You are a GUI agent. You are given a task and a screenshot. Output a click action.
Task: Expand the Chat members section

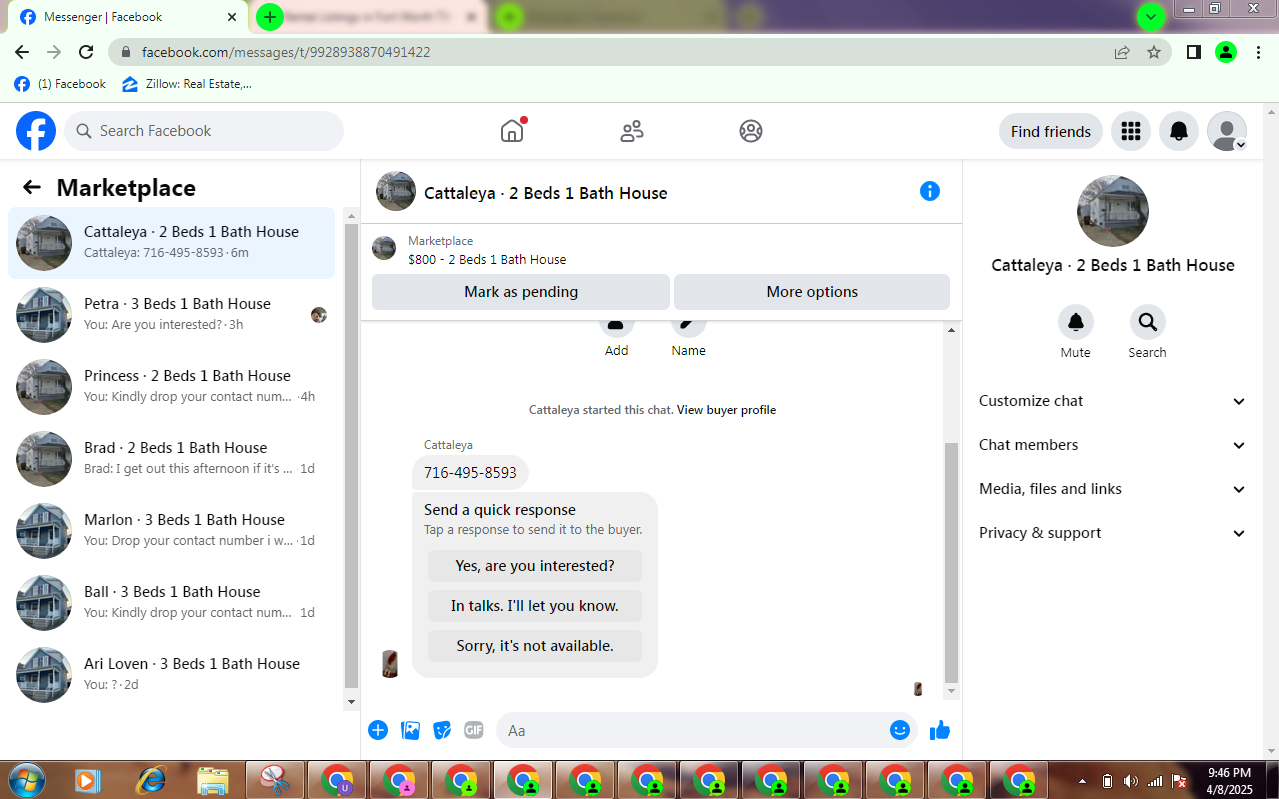point(1112,445)
